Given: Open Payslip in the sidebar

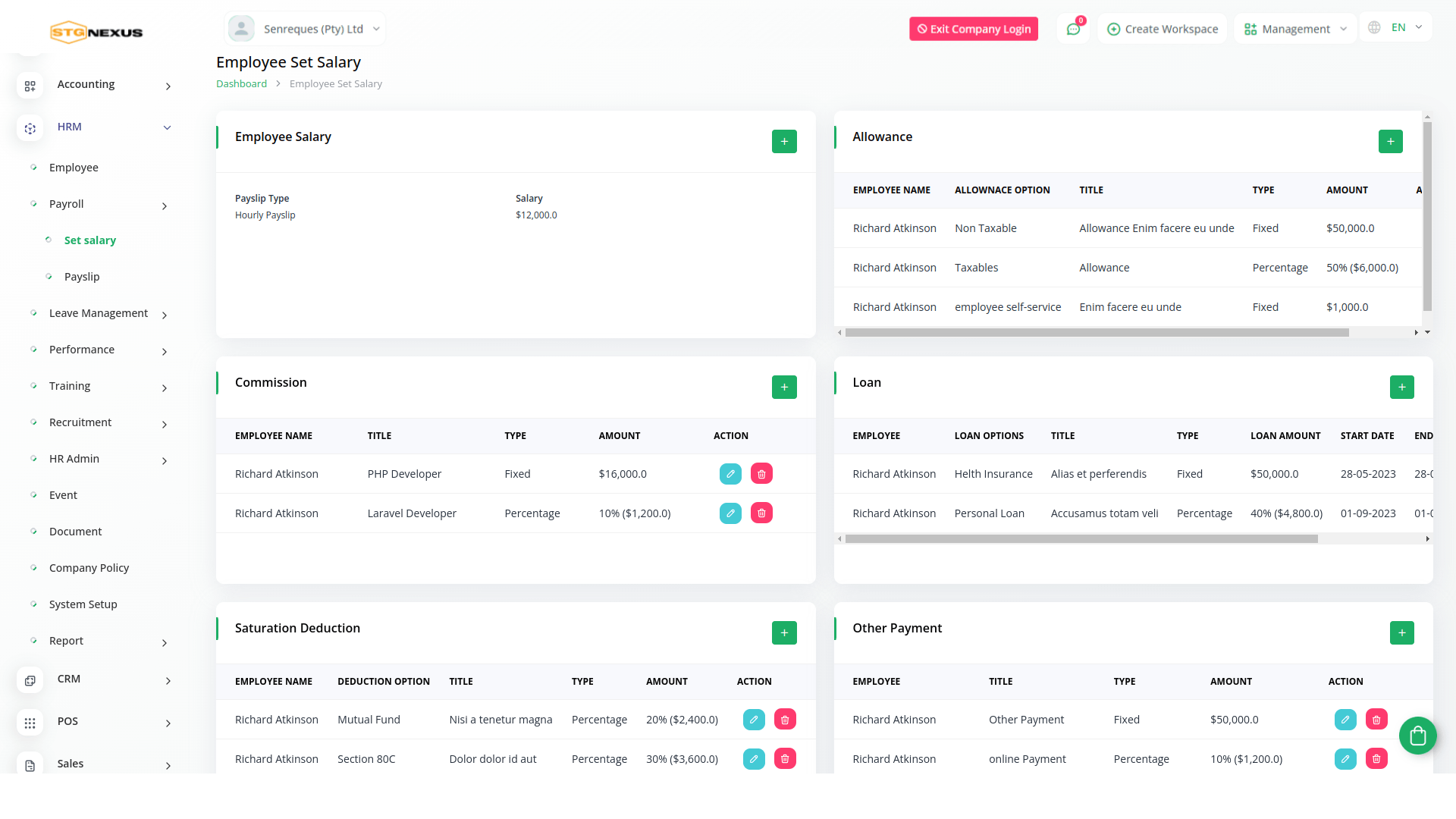Looking at the screenshot, I should [x=82, y=277].
